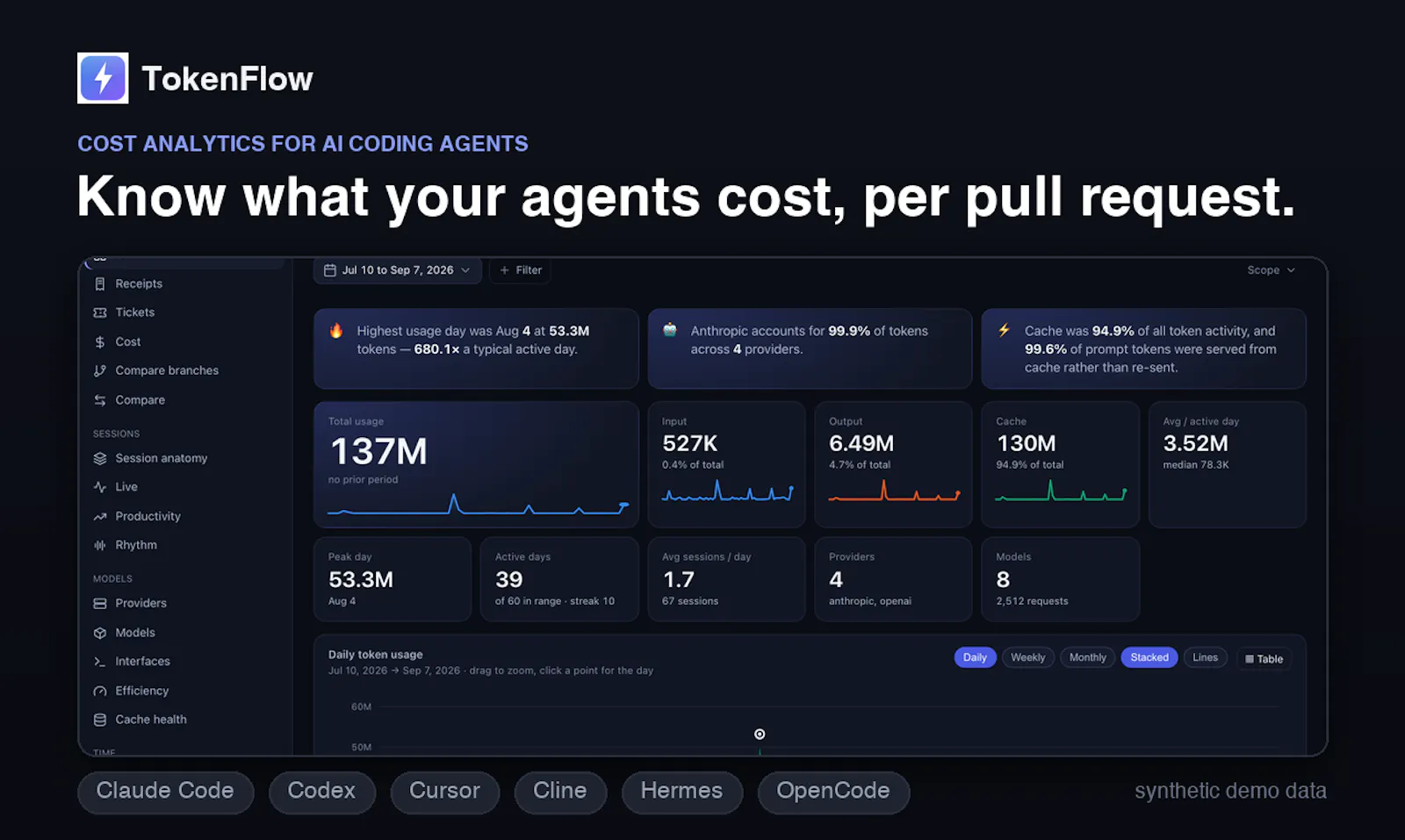
Task: Click the "median 78.3K" text
Action: tap(1196, 465)
